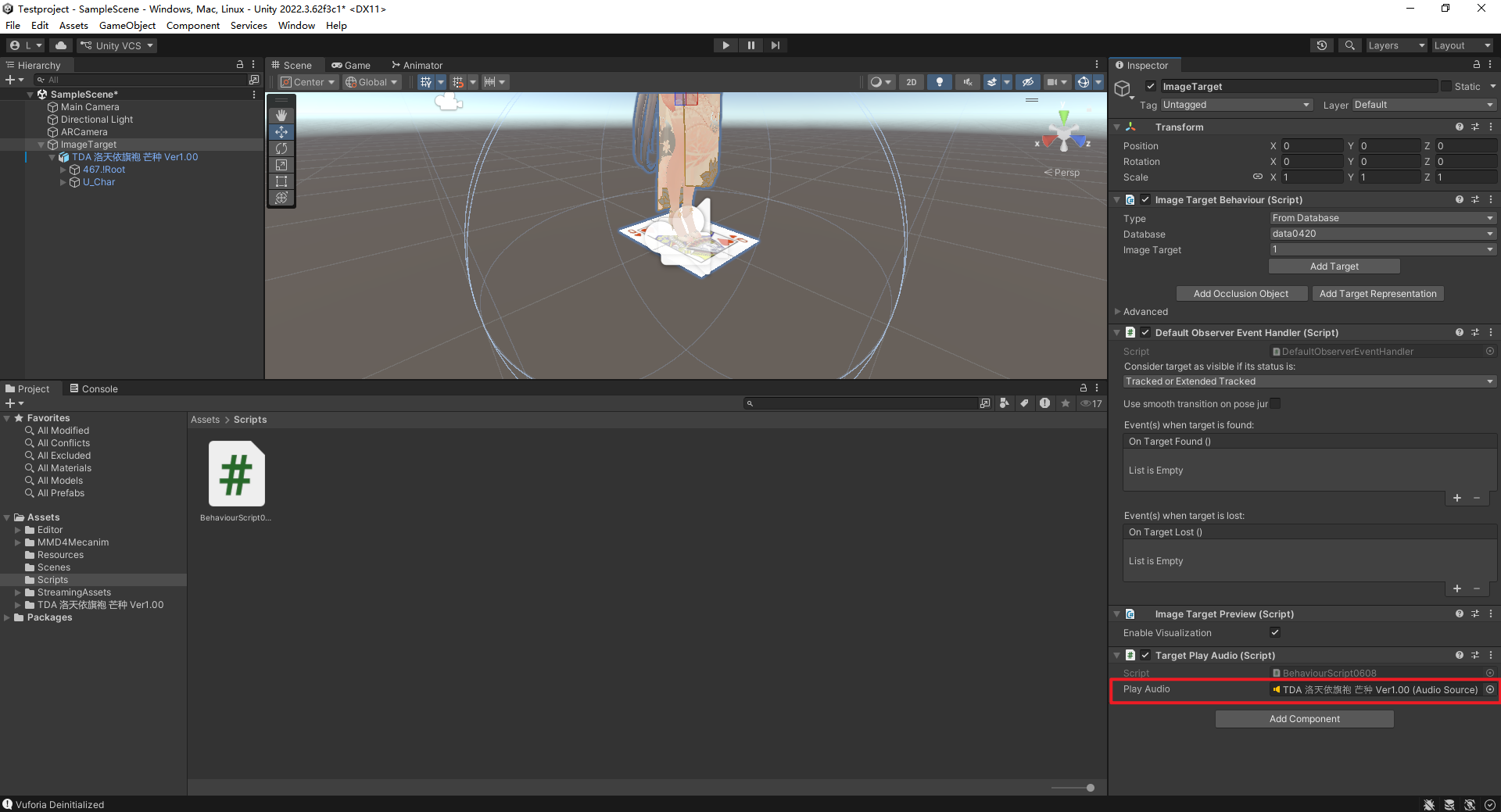This screenshot has height=812, width=1501.
Task: Toggle 2D scene view mode
Action: tap(912, 82)
